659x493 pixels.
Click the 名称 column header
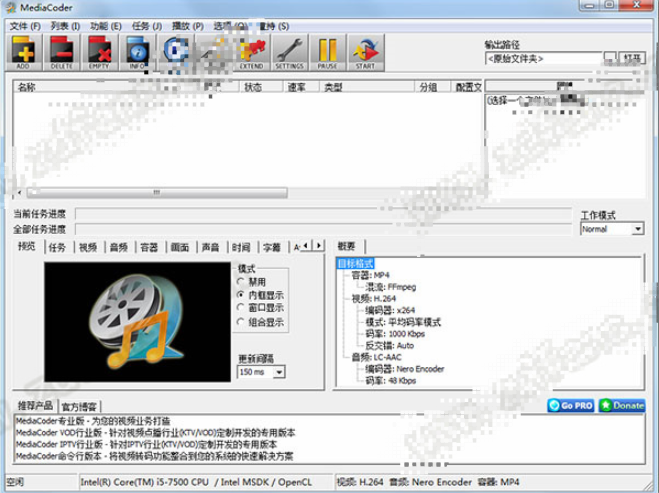26,87
